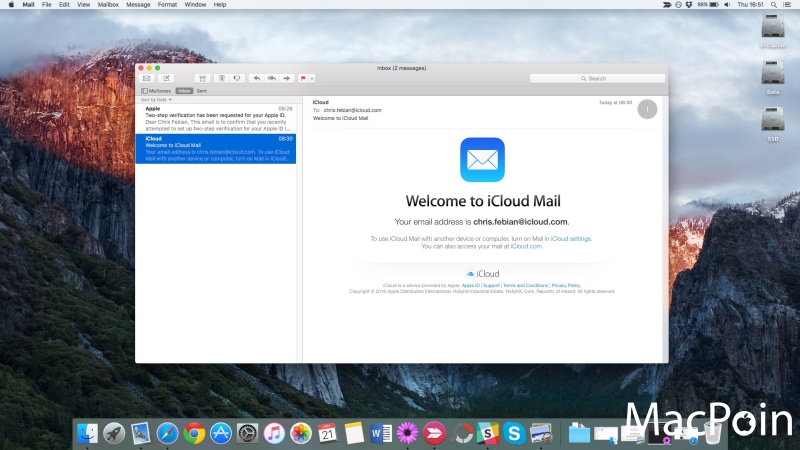Open Launchpad rocket icon in Dock
Screen dimensions: 800x450
114,434
